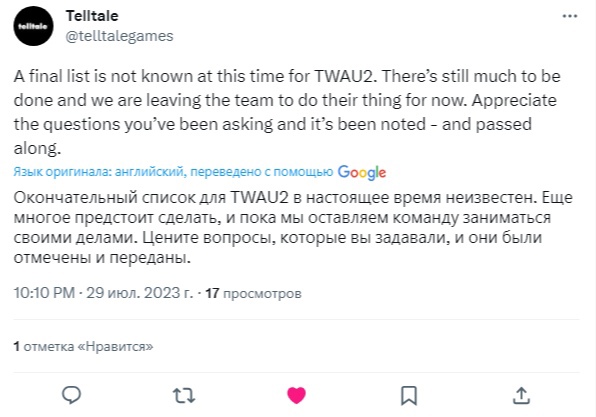
Task: Open the three-dot more options menu
Action: pyautogui.click(x=570, y=16)
